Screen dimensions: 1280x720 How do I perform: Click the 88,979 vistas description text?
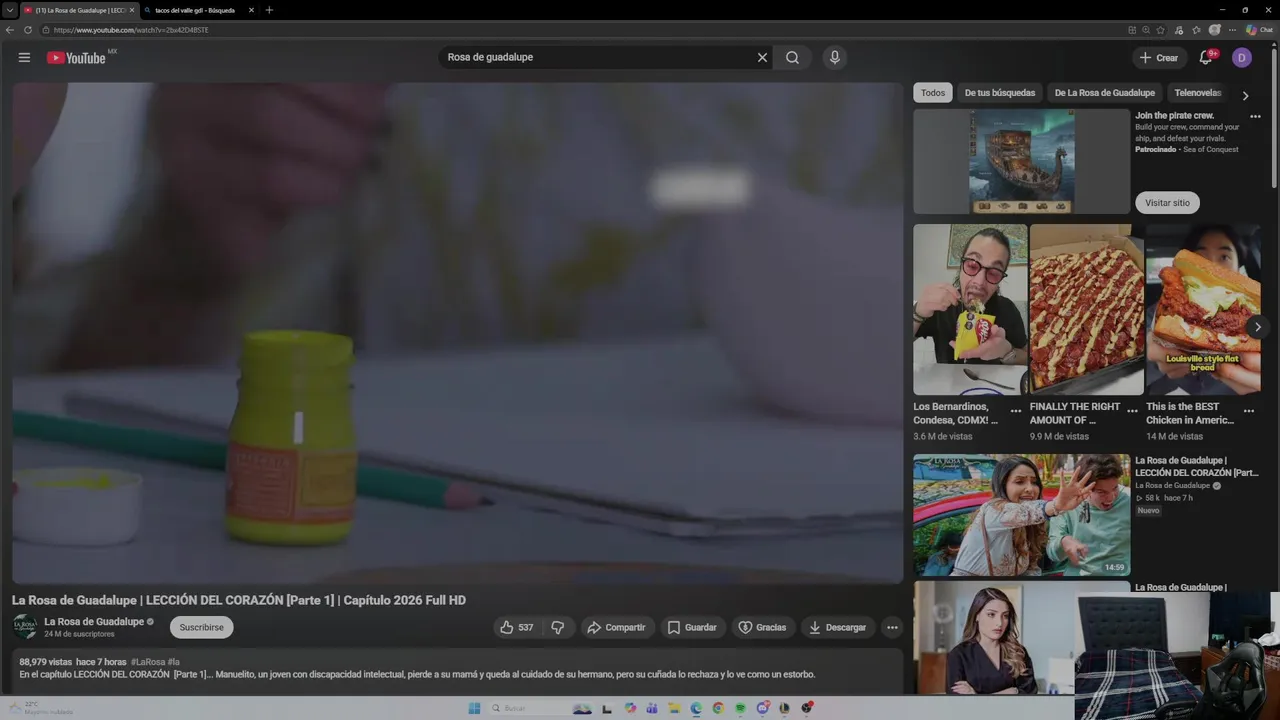[x=46, y=662]
